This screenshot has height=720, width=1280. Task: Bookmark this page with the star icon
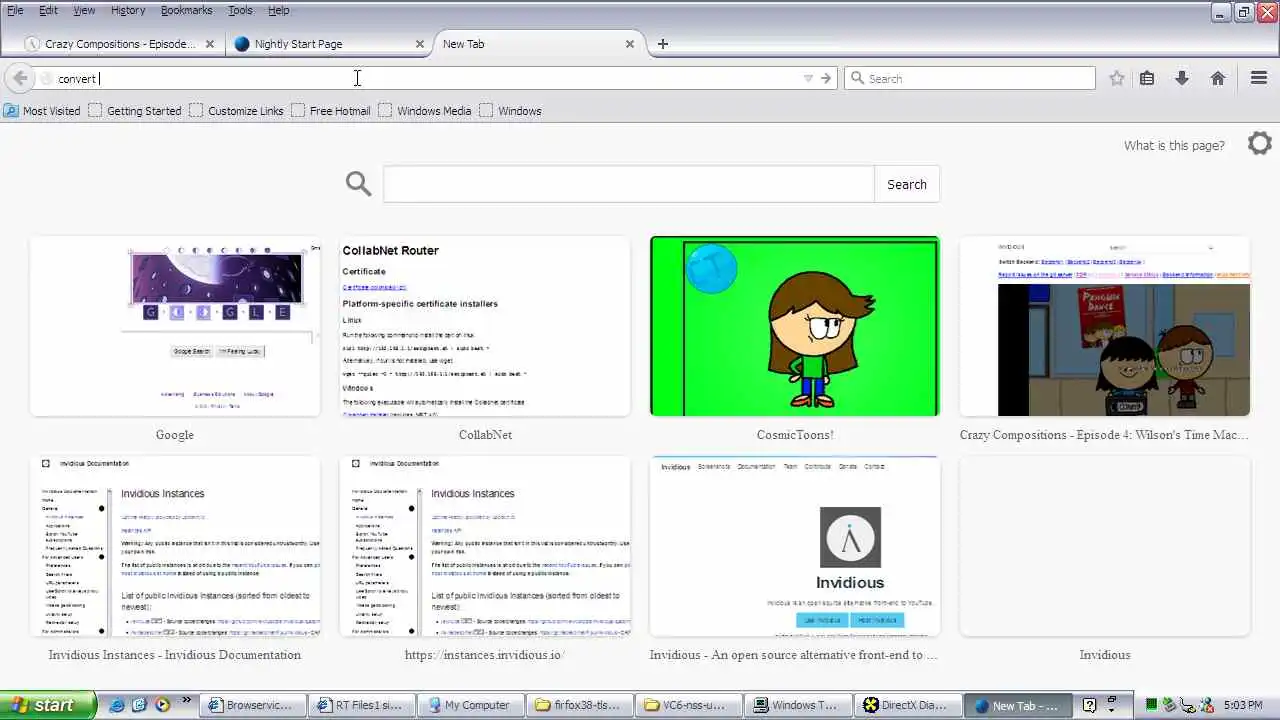1117,78
